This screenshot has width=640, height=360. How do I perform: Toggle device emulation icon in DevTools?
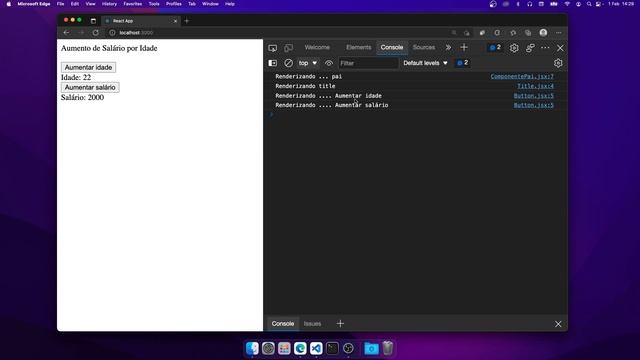[x=288, y=48]
